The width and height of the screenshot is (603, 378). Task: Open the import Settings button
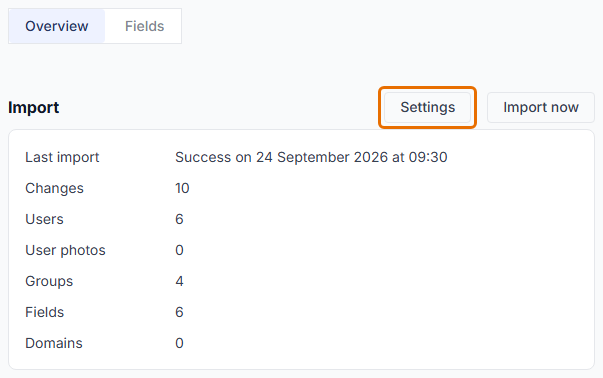(x=427, y=107)
